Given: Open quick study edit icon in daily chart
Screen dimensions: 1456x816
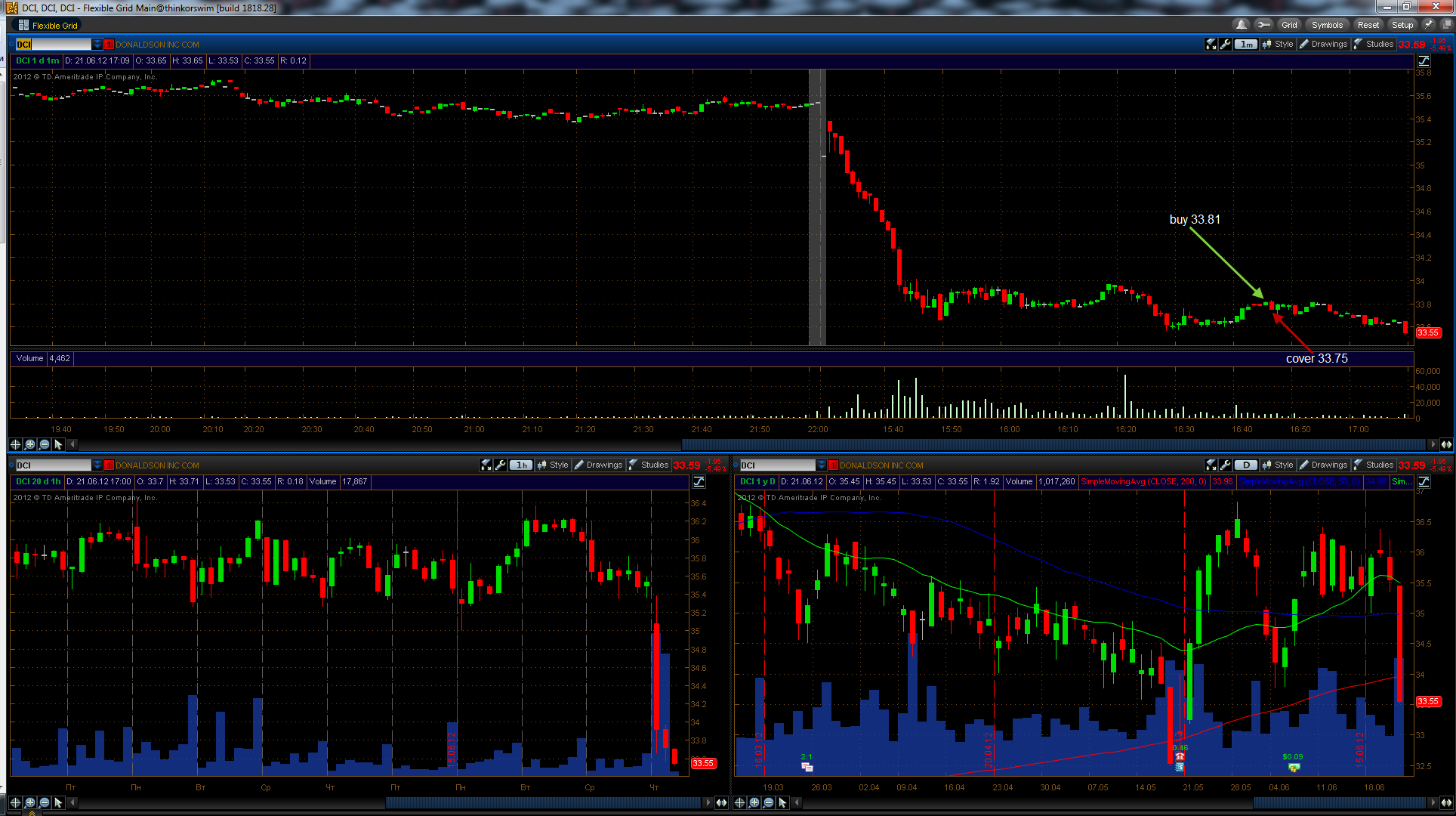Looking at the screenshot, I should [1211, 465].
